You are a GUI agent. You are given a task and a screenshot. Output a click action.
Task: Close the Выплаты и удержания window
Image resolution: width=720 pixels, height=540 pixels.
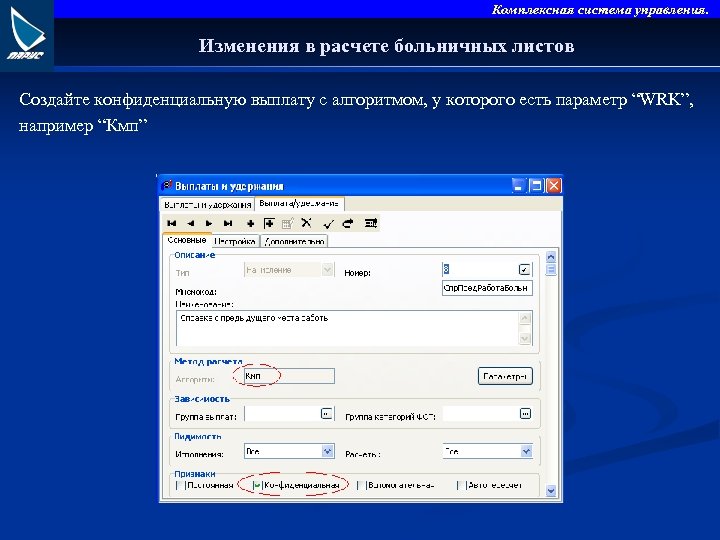click(x=554, y=186)
